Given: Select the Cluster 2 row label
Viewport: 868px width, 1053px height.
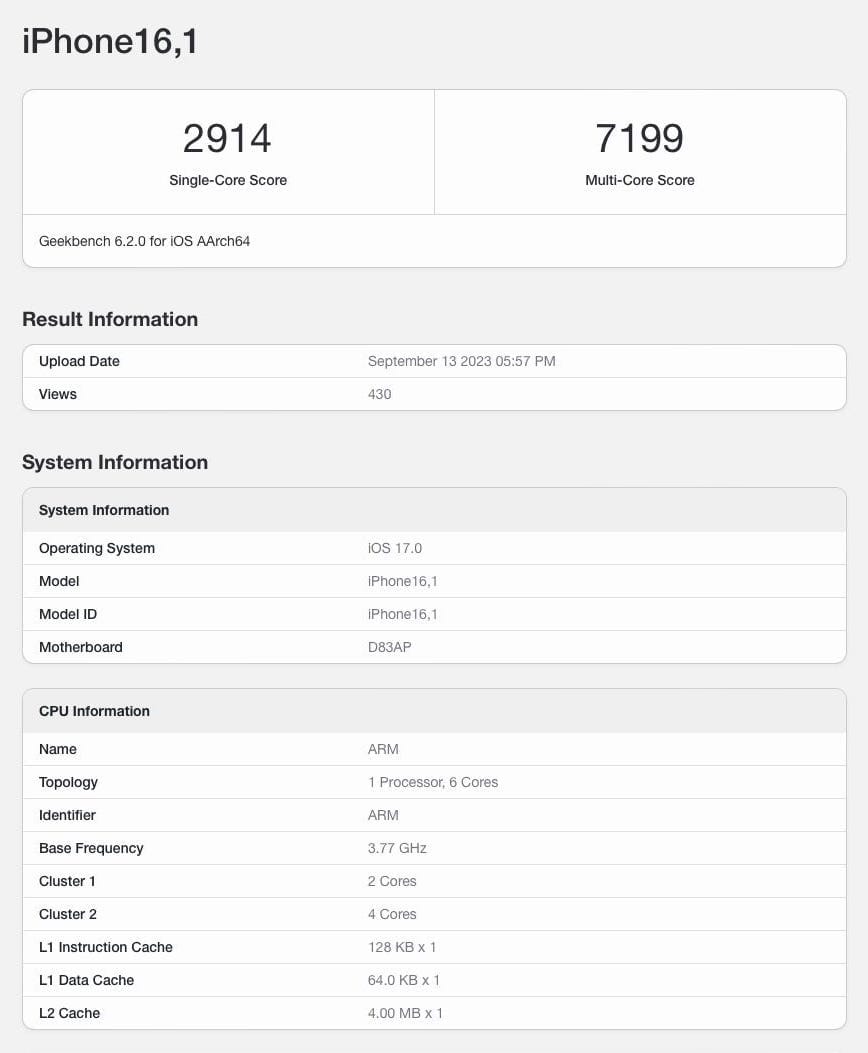Looking at the screenshot, I should (x=68, y=914).
